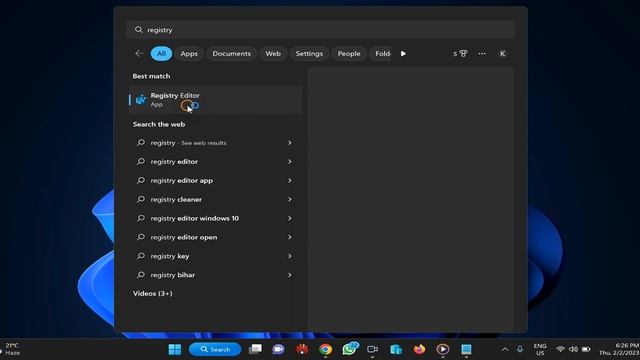The width and height of the screenshot is (640, 360).
Task: Go back with the left arrow button
Action: click(x=139, y=53)
